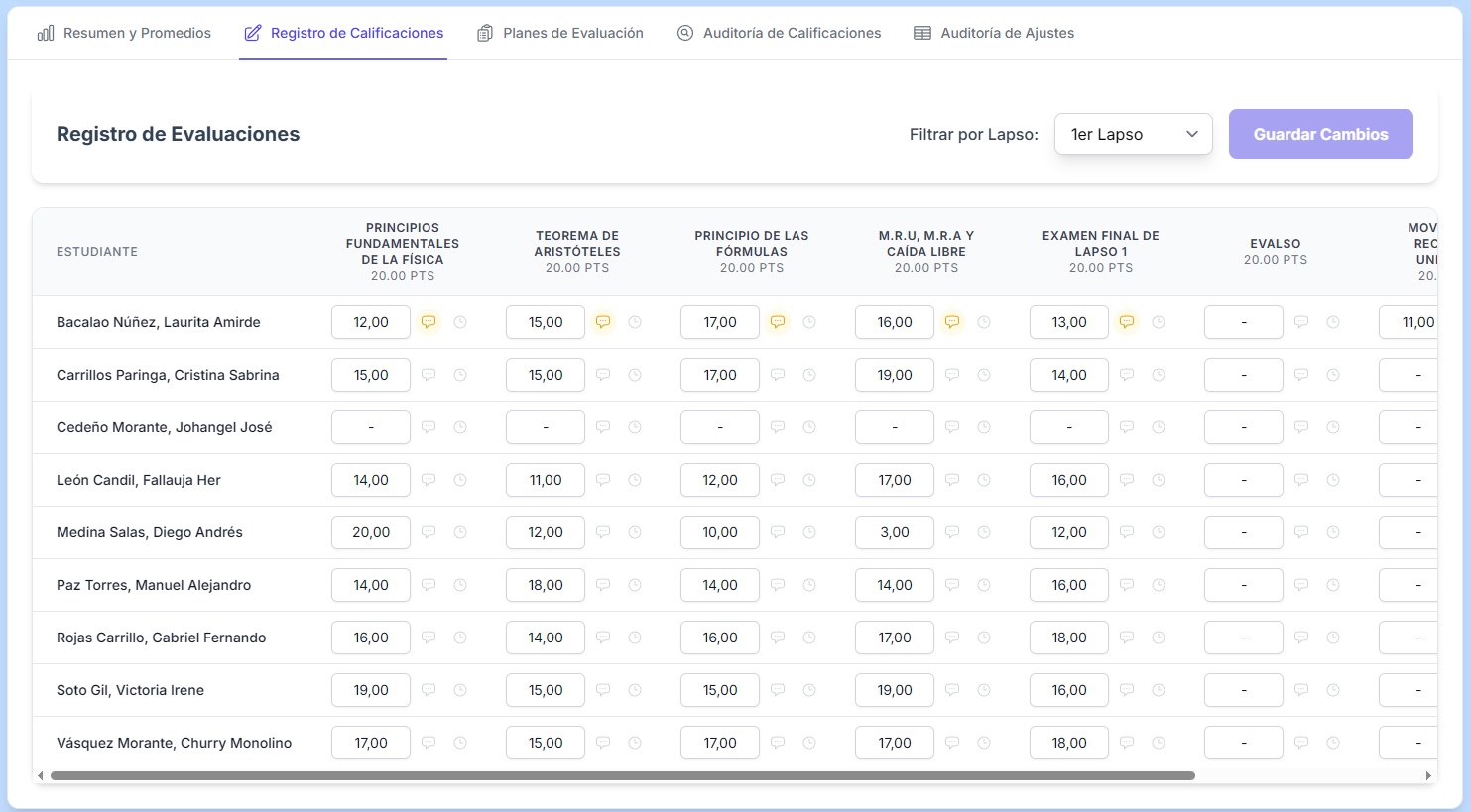
Task: Select student name Cedeño Morante, Johangel José
Action: point(165,427)
